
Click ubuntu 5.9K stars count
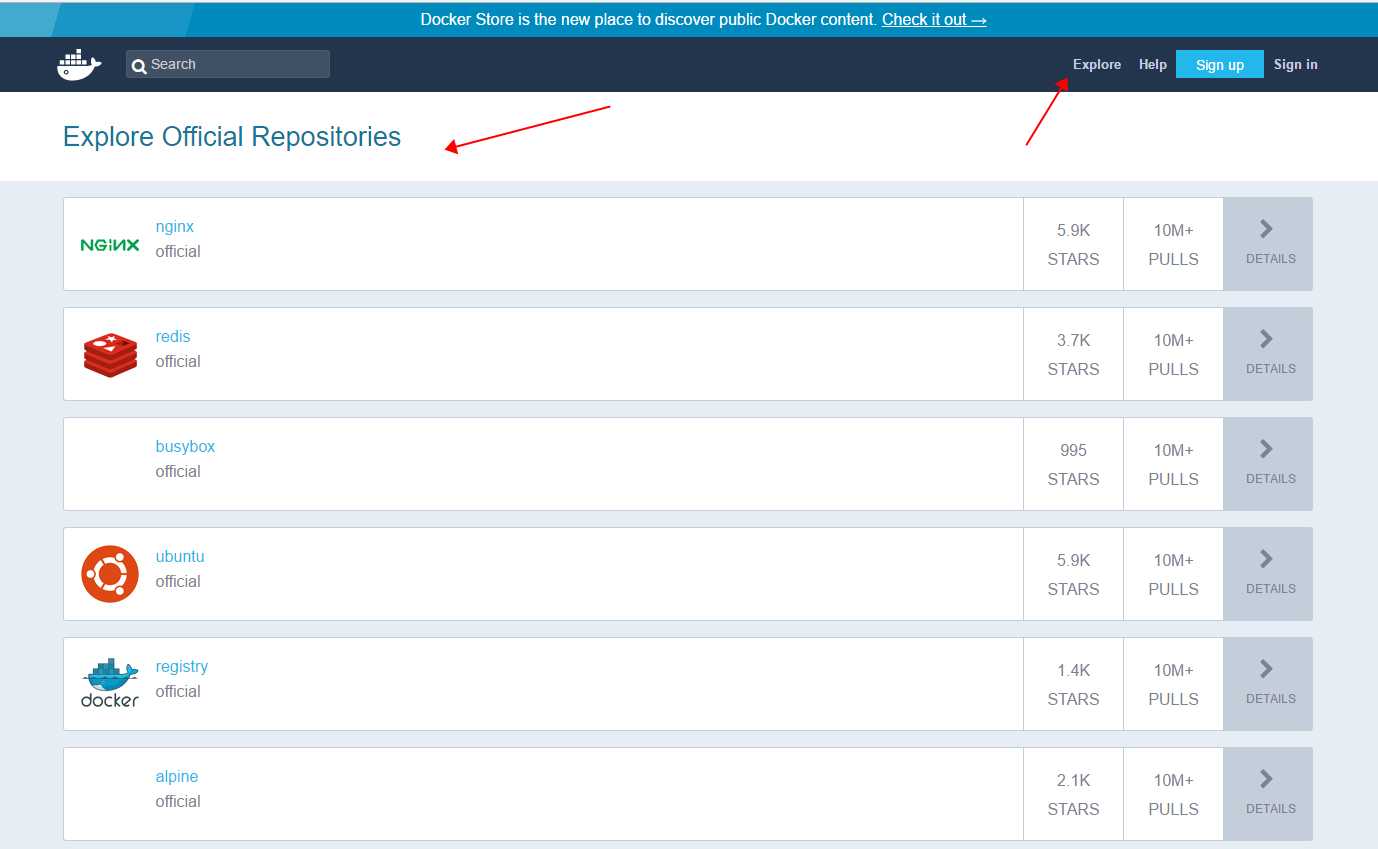(x=1073, y=561)
